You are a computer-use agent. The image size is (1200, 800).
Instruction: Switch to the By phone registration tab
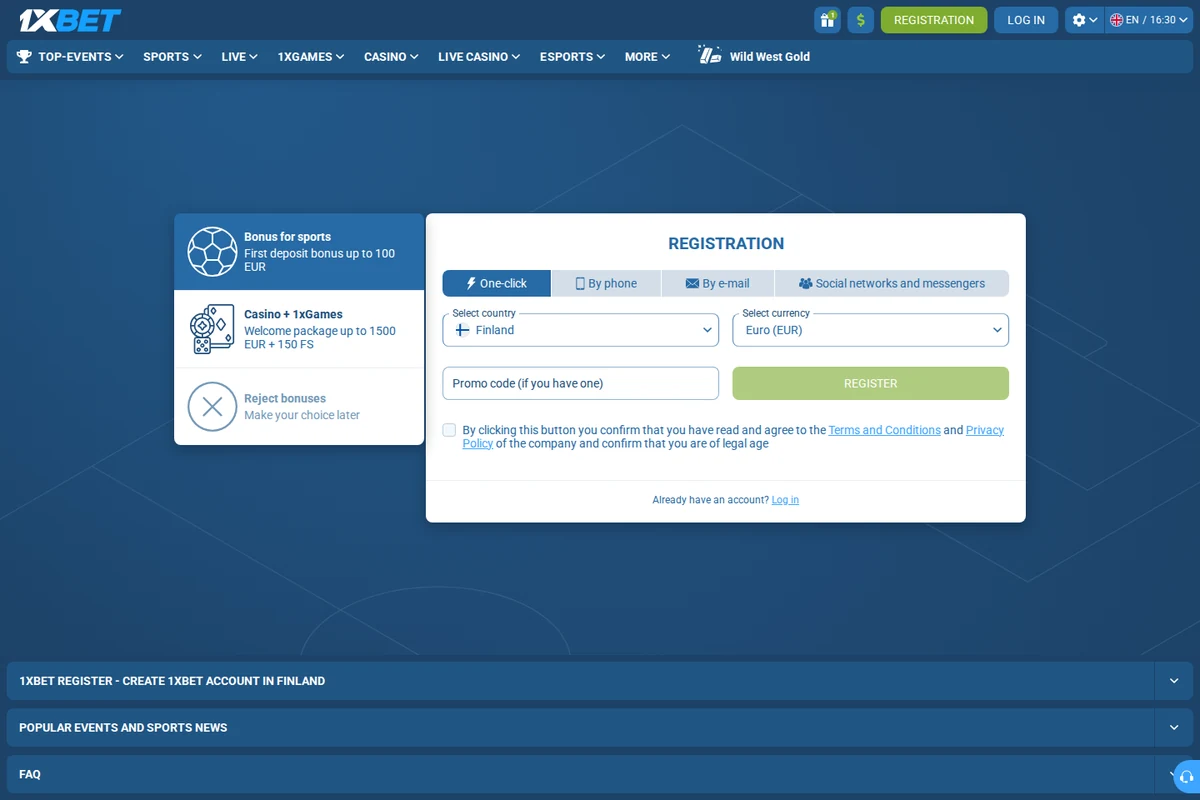click(606, 283)
